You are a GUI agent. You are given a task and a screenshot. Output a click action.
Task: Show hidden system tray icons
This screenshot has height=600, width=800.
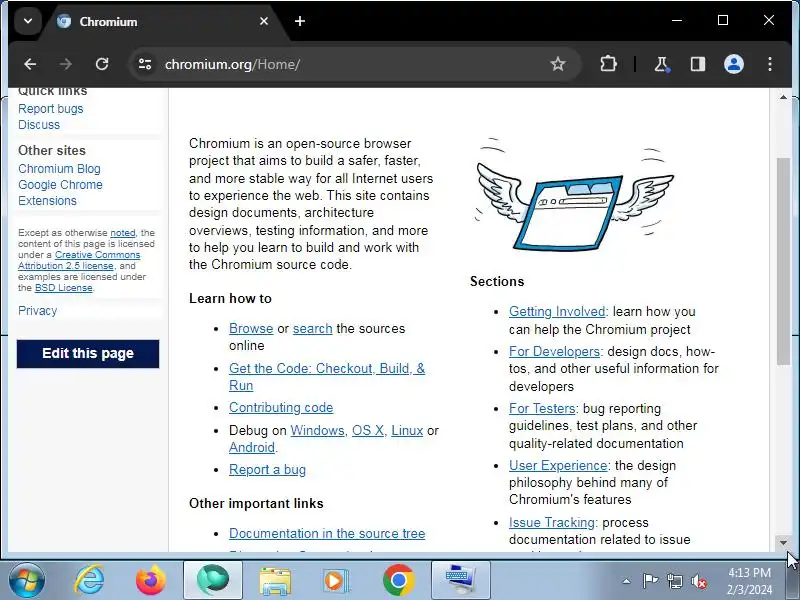tap(627, 581)
